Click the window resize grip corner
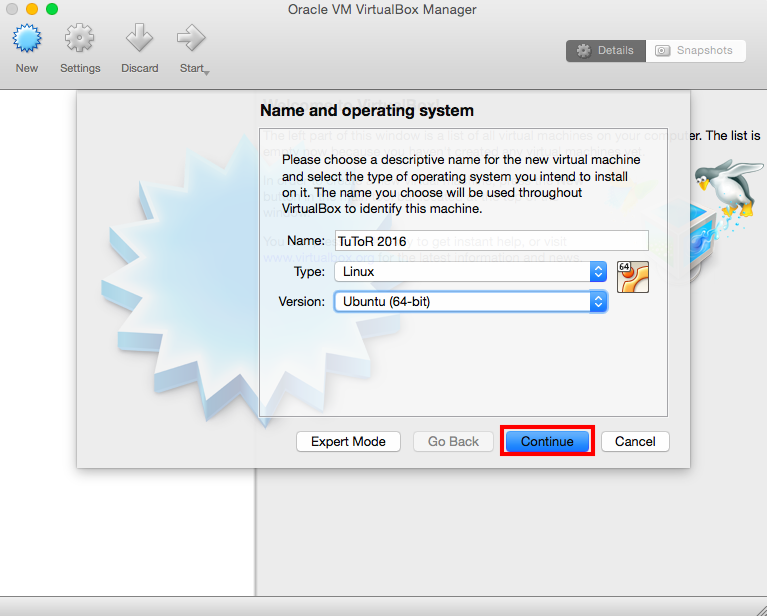 coord(761,610)
